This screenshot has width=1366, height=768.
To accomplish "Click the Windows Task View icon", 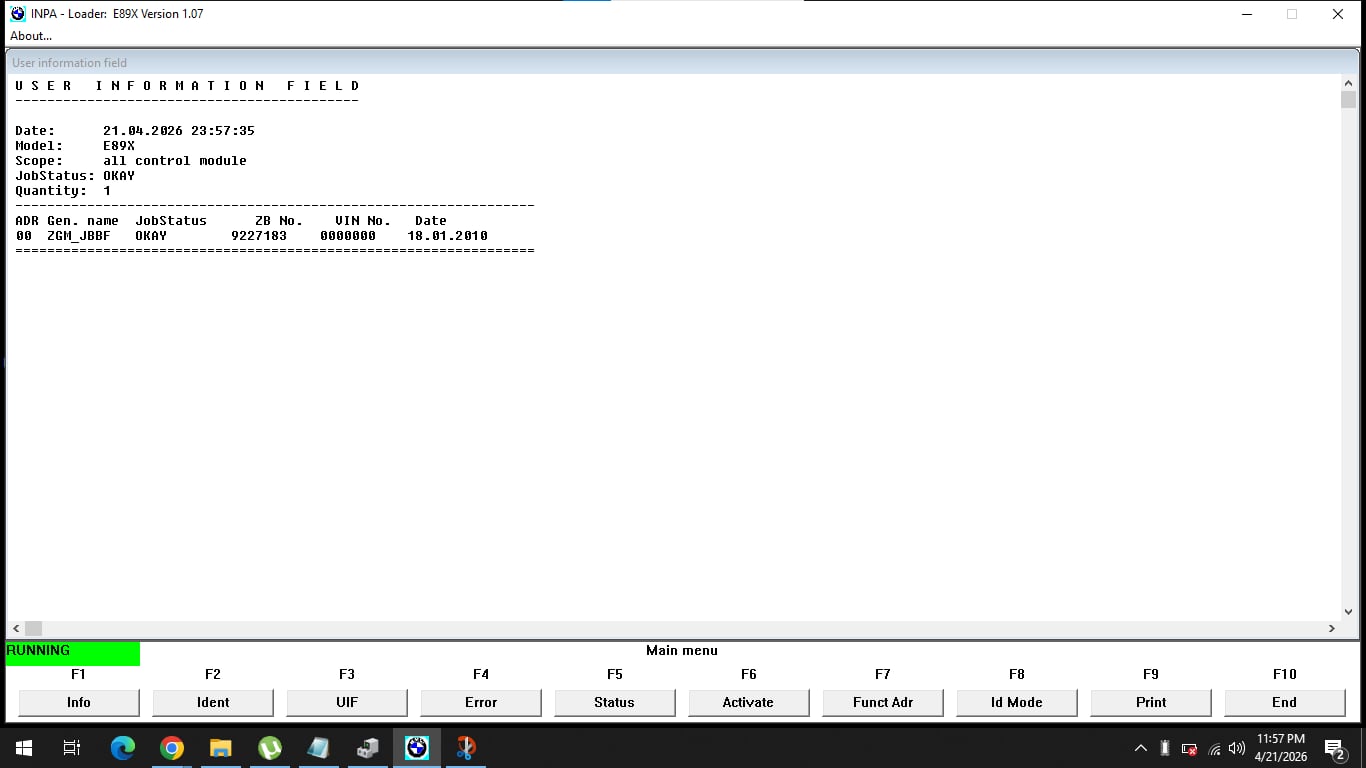I will coord(72,748).
